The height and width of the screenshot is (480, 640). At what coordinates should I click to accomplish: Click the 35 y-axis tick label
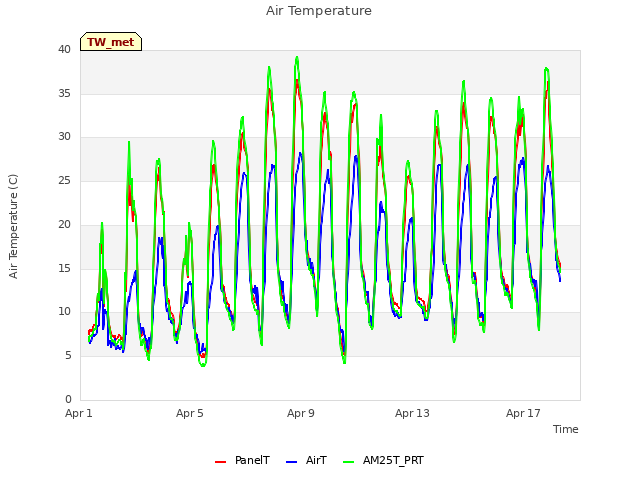[x=64, y=93]
